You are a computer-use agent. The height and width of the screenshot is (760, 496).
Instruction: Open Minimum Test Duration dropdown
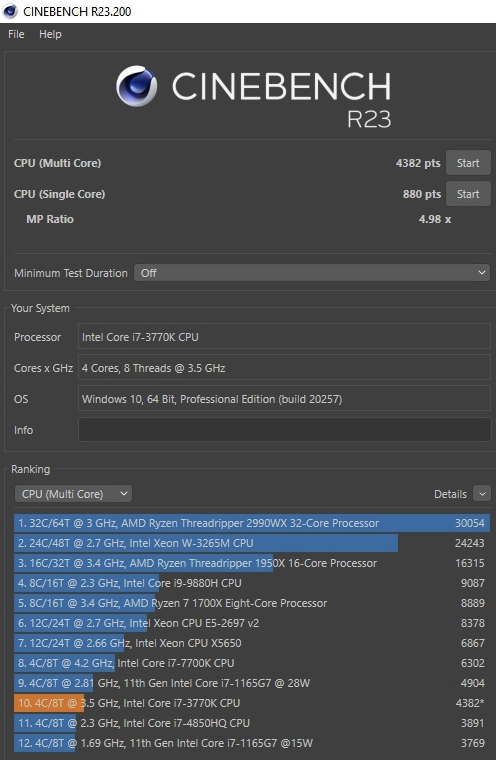[x=312, y=273]
